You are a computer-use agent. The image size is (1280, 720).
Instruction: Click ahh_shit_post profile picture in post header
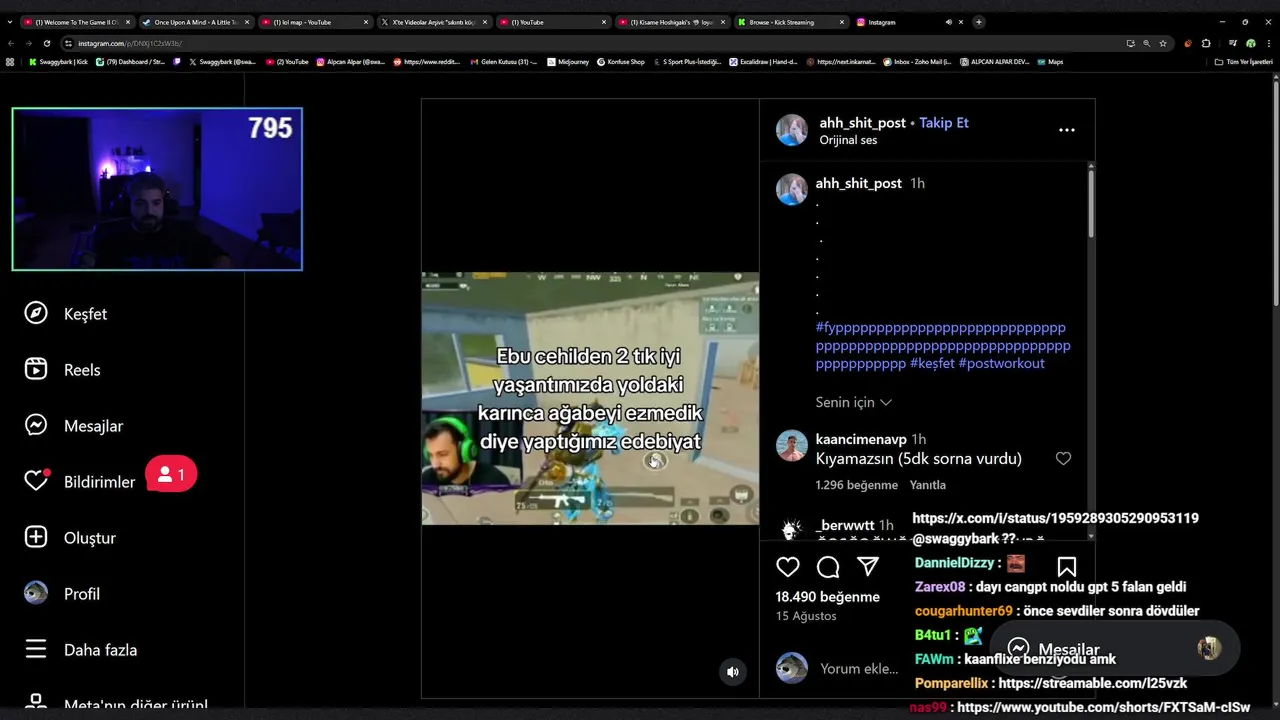pyautogui.click(x=792, y=130)
